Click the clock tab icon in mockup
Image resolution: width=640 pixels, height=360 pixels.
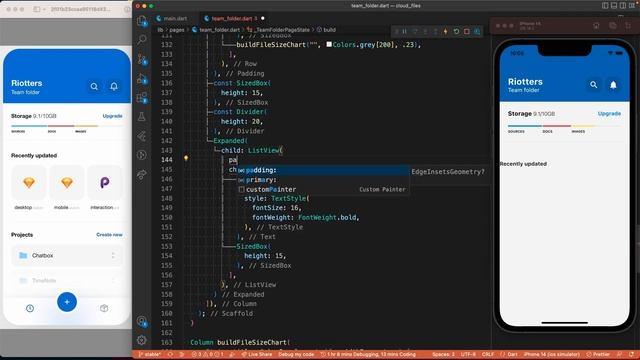click(30, 309)
